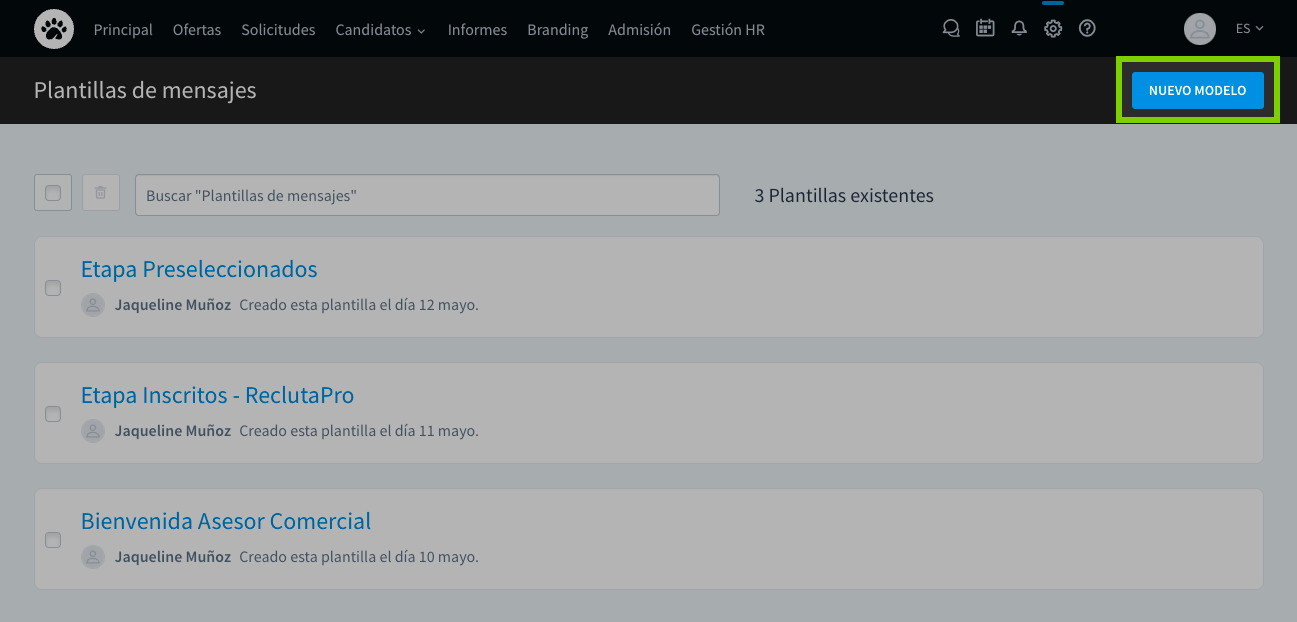The image size is (1297, 622).
Task: Open the chat messages icon
Action: click(951, 28)
